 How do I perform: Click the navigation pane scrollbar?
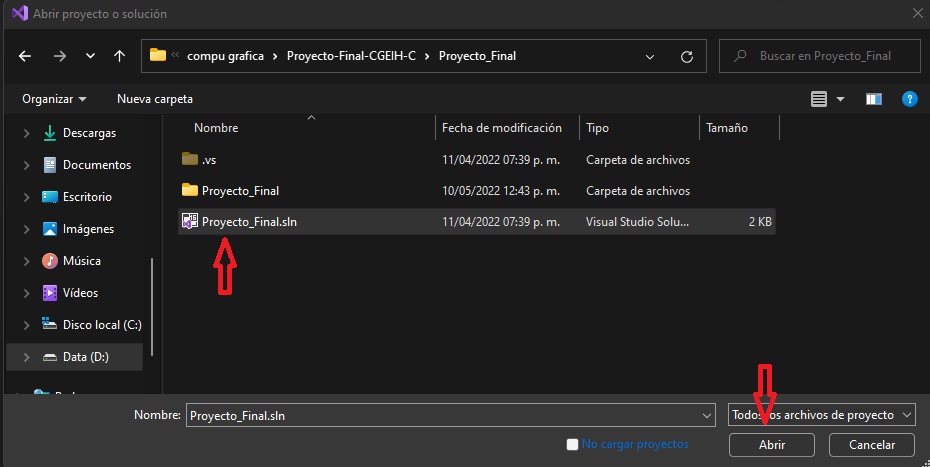point(152,307)
